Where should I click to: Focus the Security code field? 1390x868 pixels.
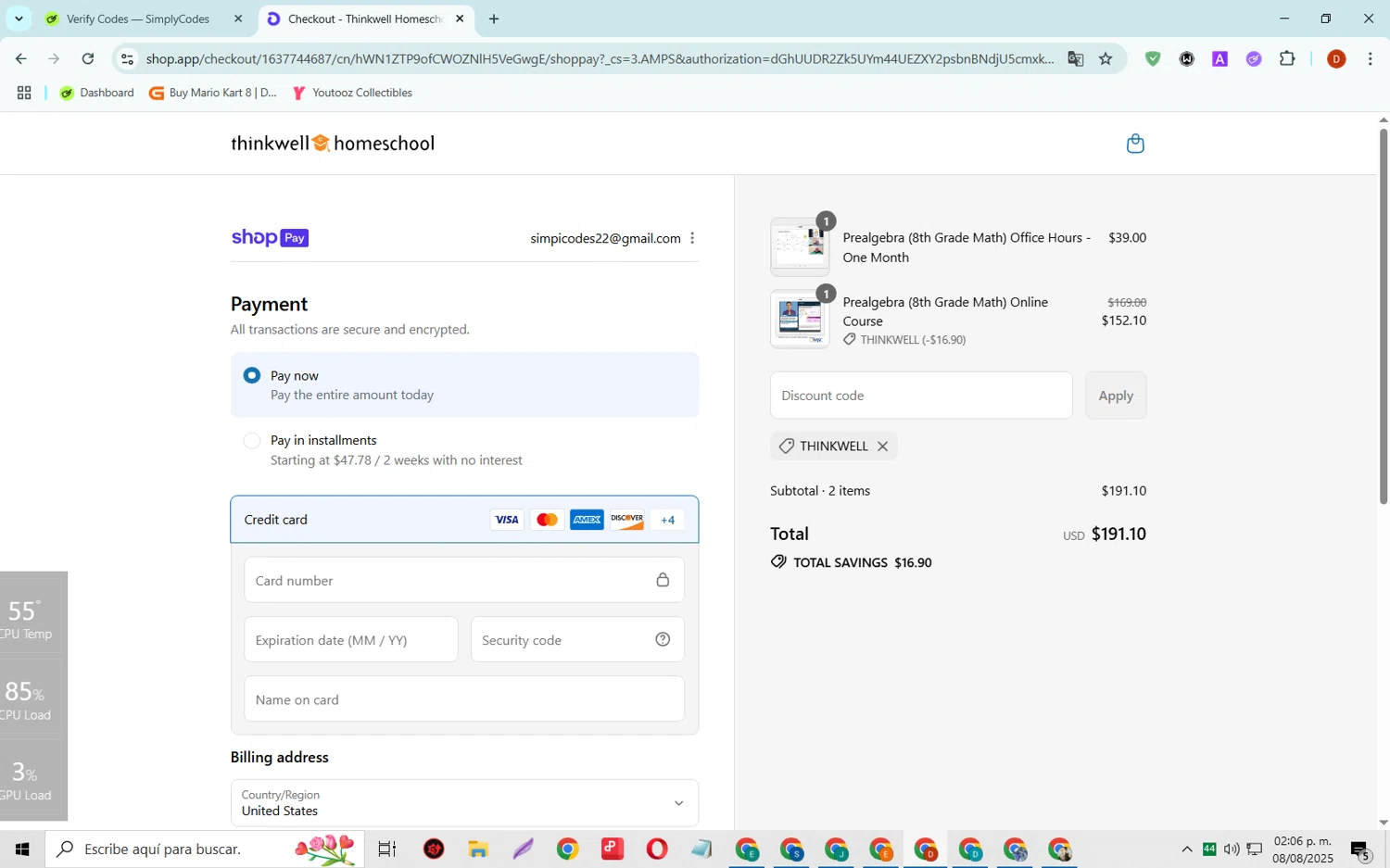(577, 639)
